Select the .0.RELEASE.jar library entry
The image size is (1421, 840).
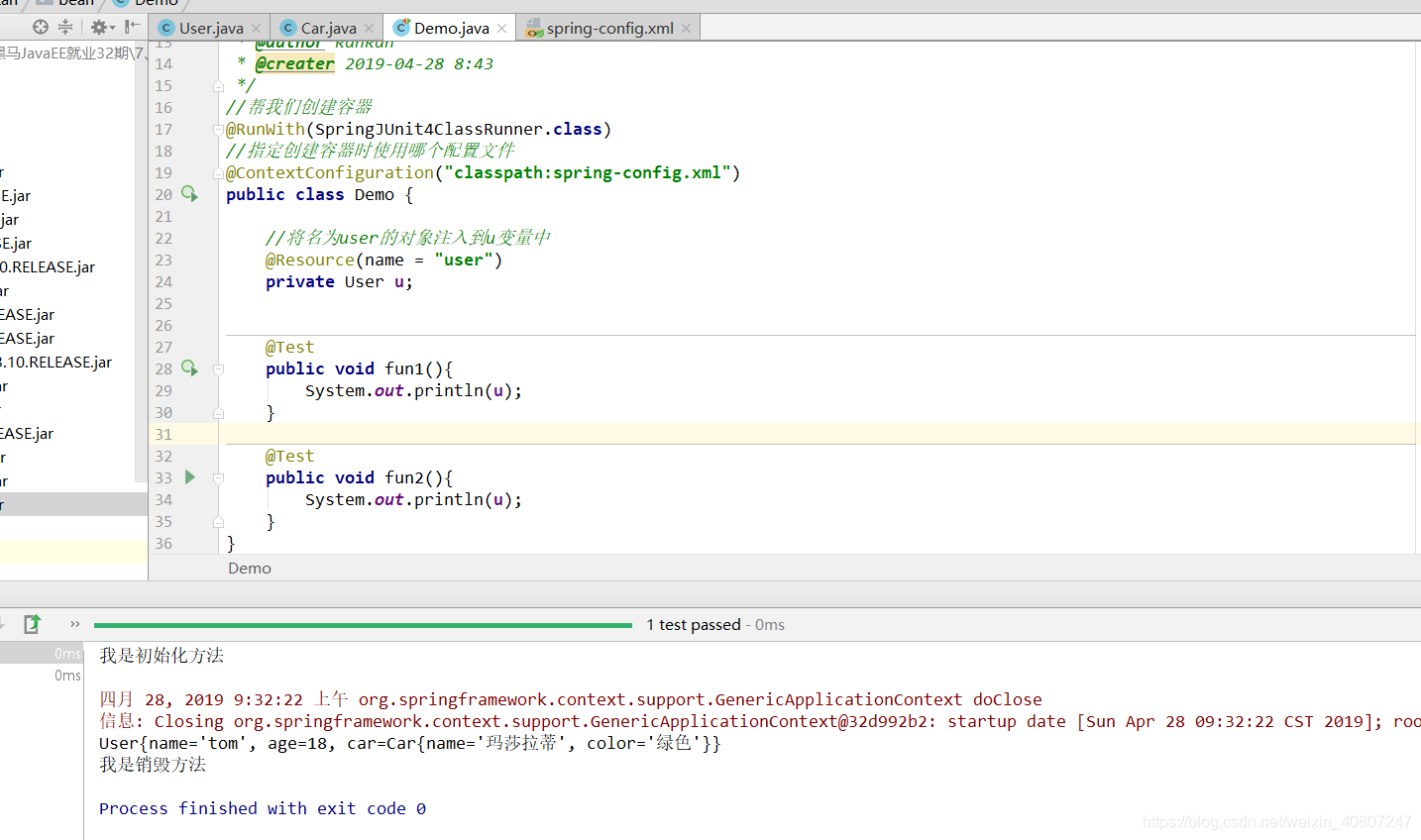pos(48,267)
